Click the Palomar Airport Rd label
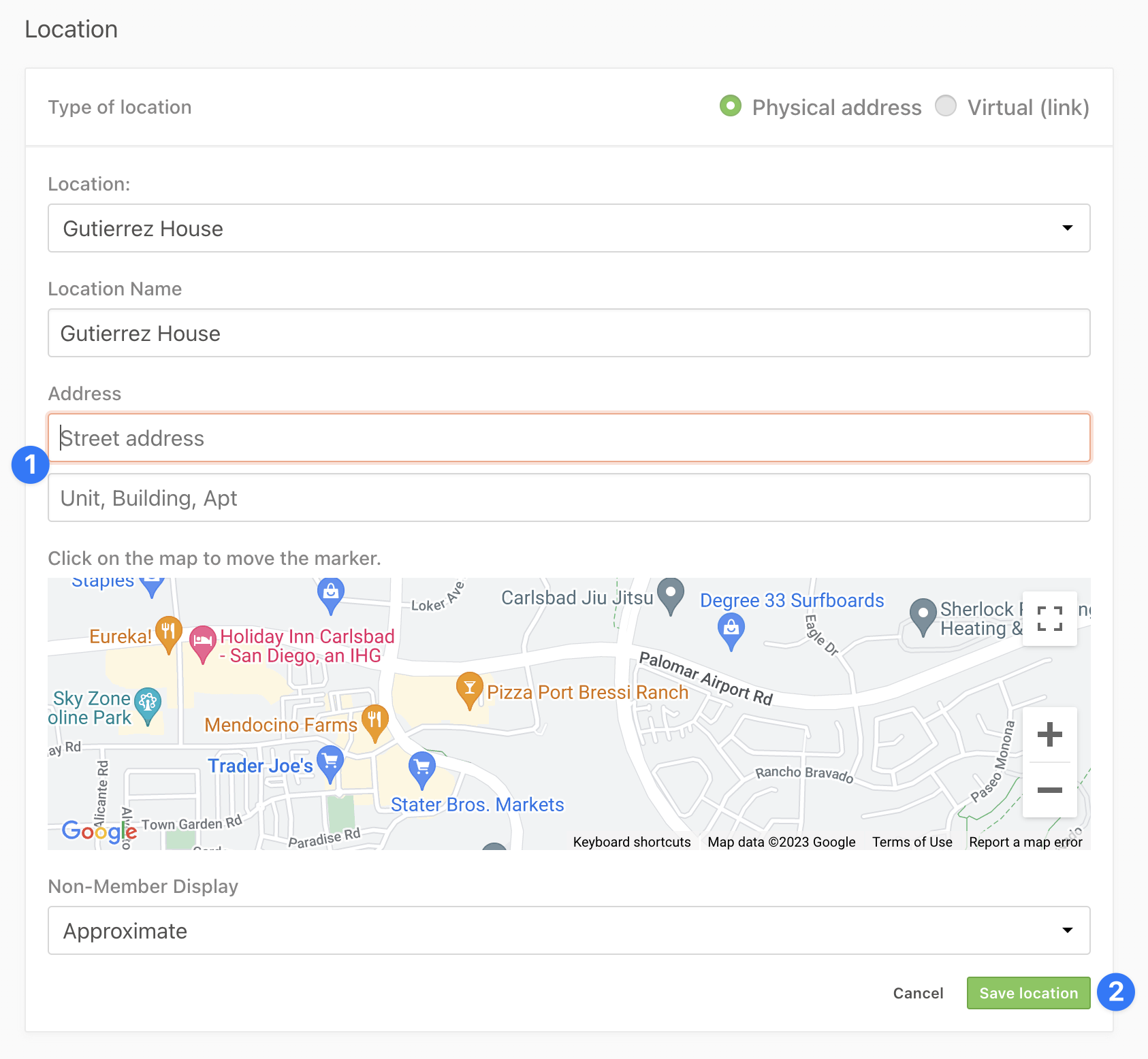 [706, 678]
